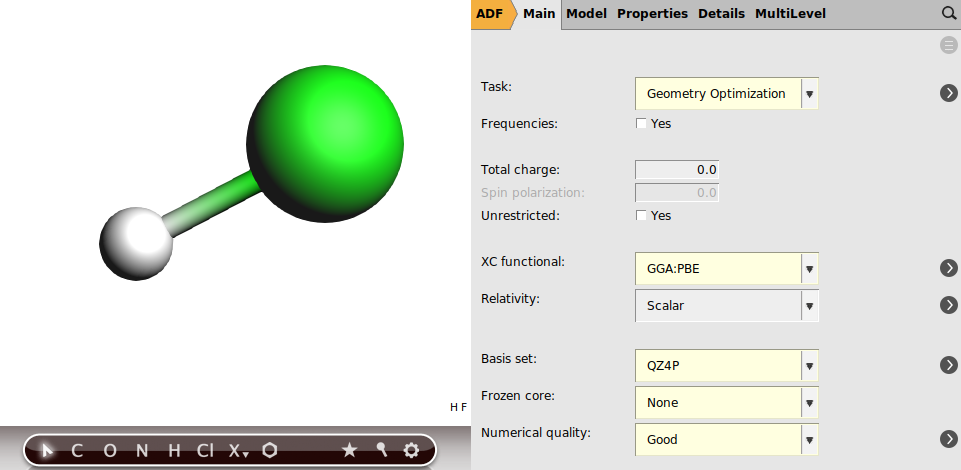Open Relativity details arrow button

point(949,305)
